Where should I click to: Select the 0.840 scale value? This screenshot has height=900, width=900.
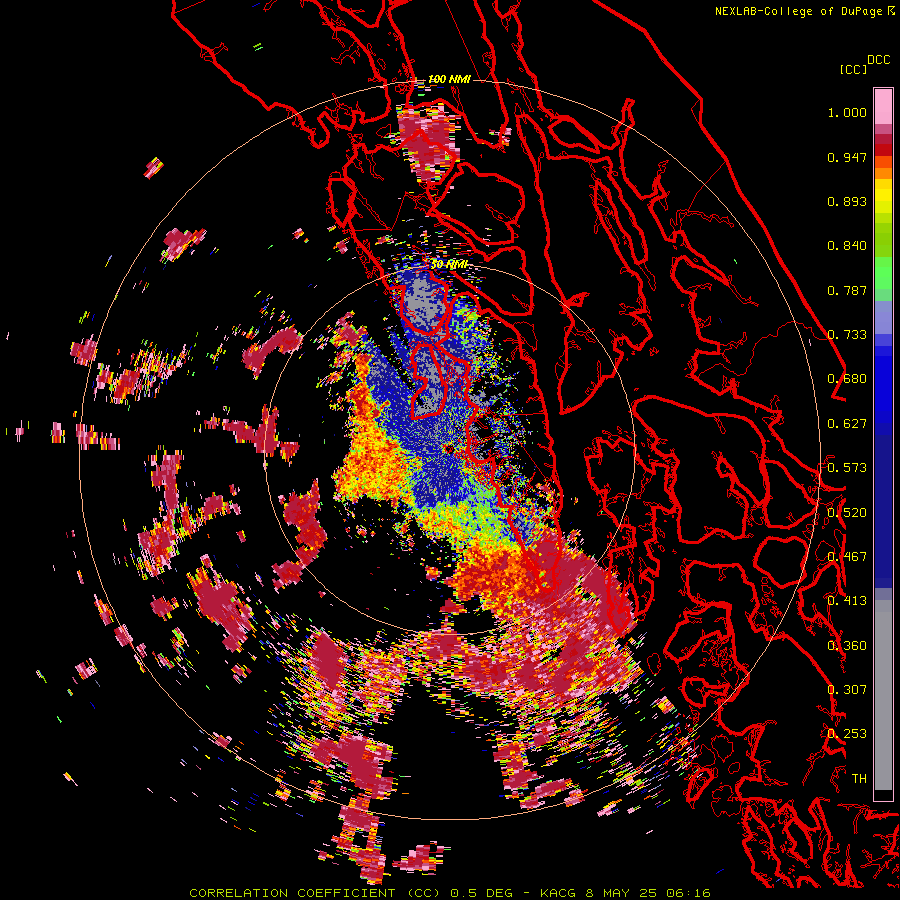coord(847,246)
